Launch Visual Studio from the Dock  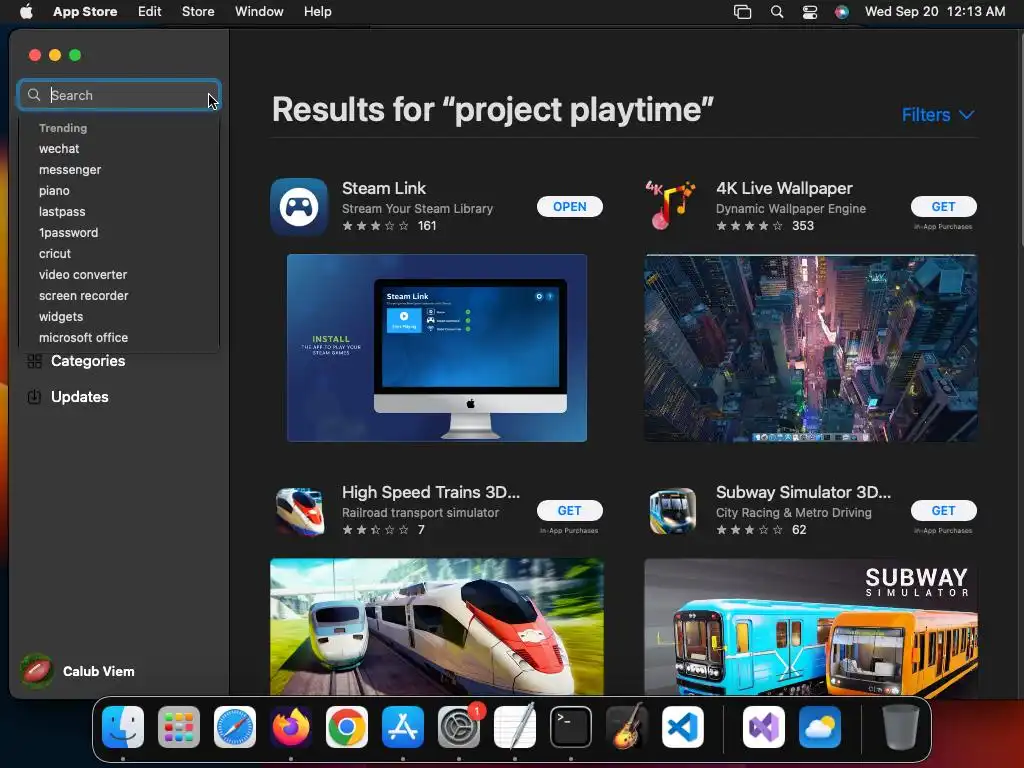pos(764,727)
